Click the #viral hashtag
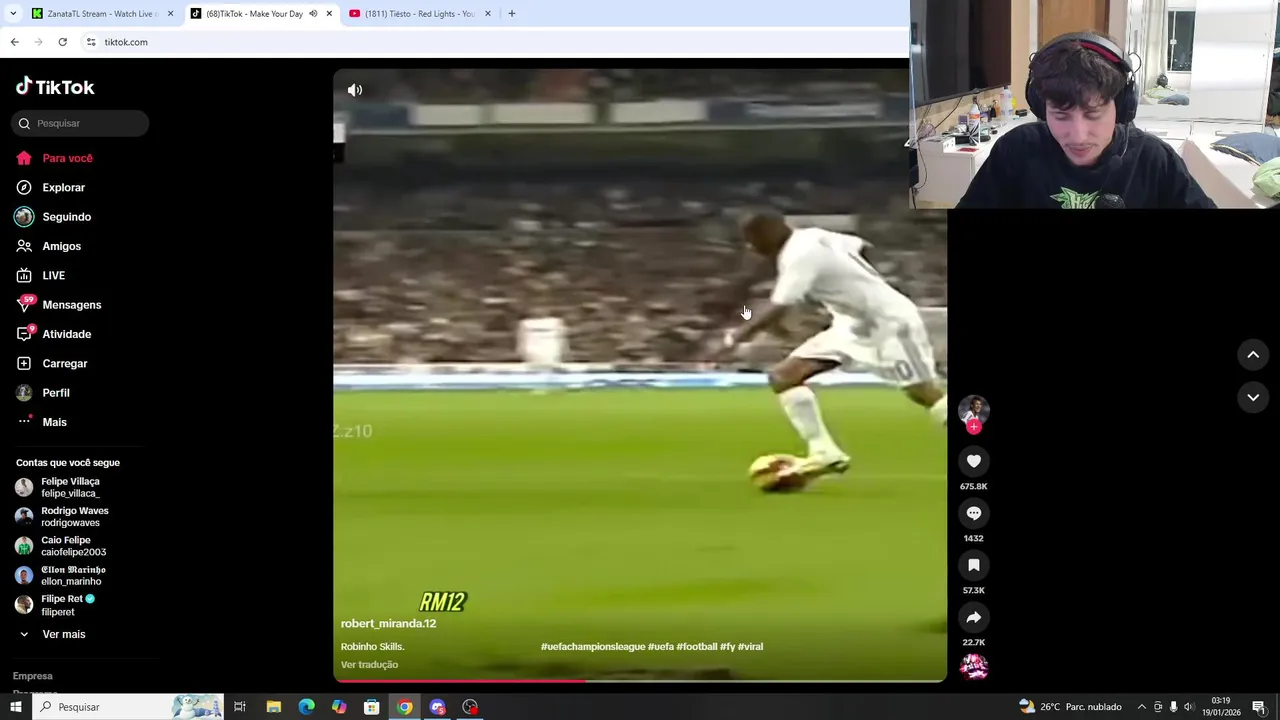Image resolution: width=1280 pixels, height=720 pixels. pyautogui.click(x=750, y=647)
